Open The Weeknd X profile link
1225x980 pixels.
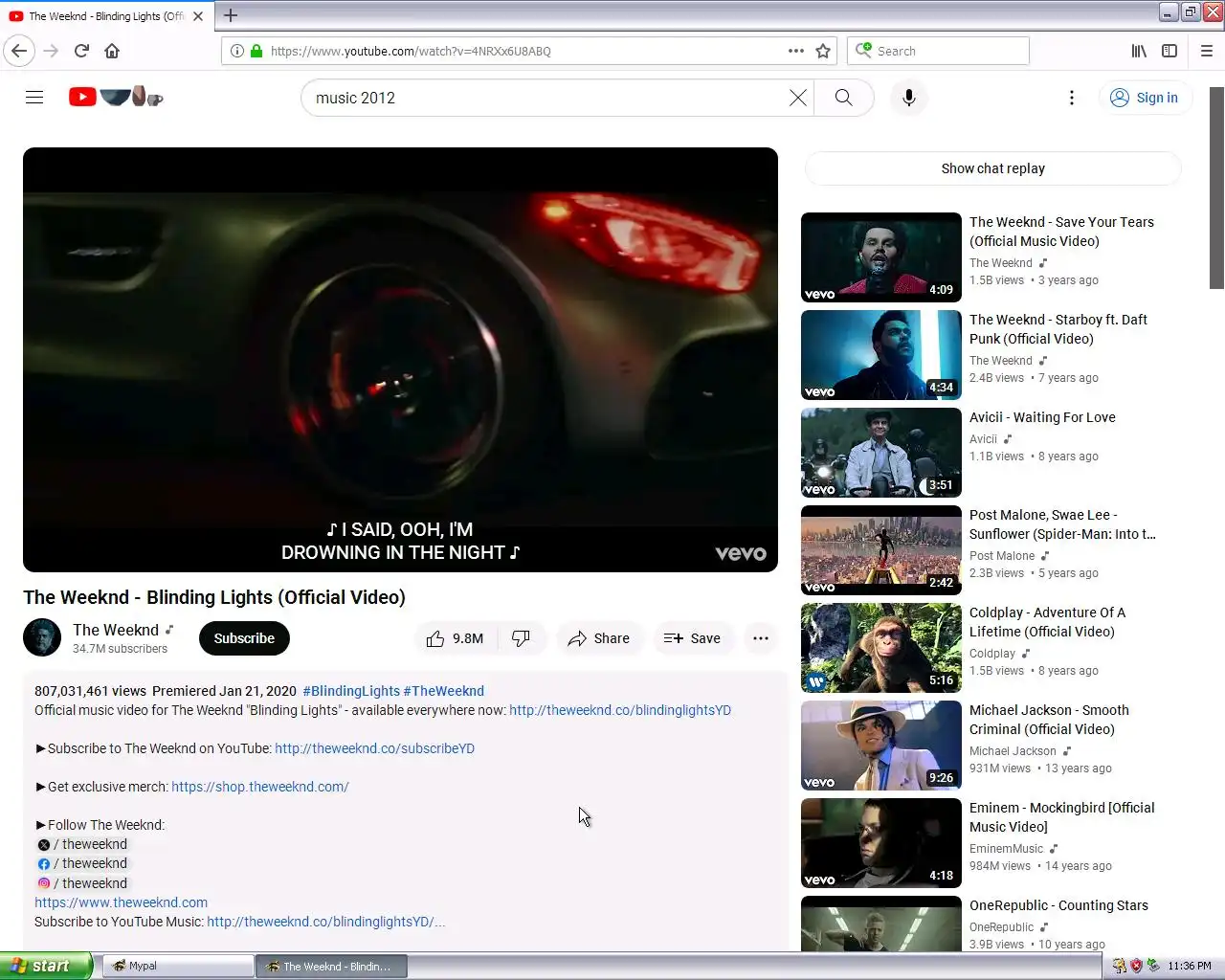82,844
